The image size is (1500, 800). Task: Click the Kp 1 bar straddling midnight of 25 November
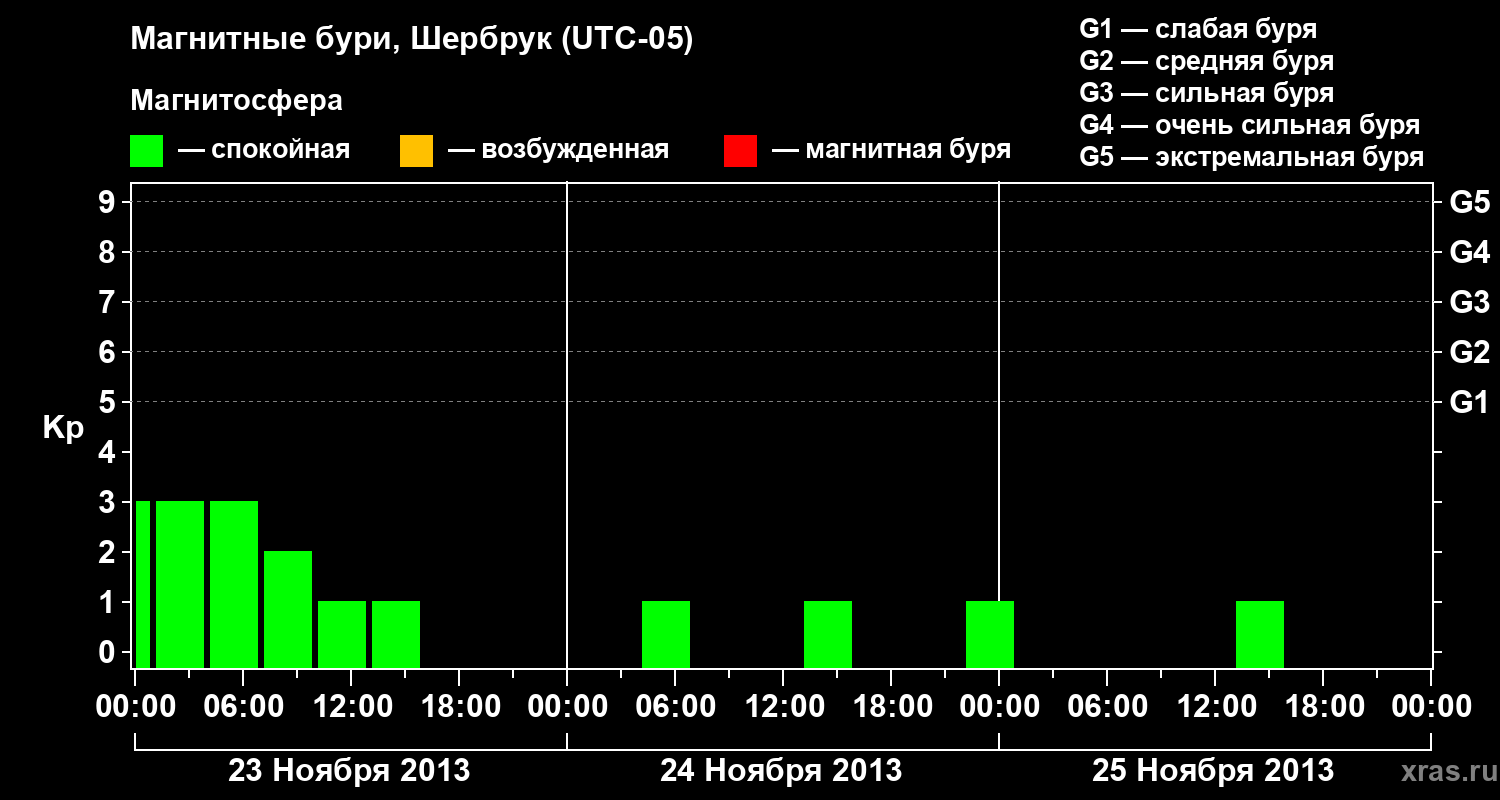990,634
